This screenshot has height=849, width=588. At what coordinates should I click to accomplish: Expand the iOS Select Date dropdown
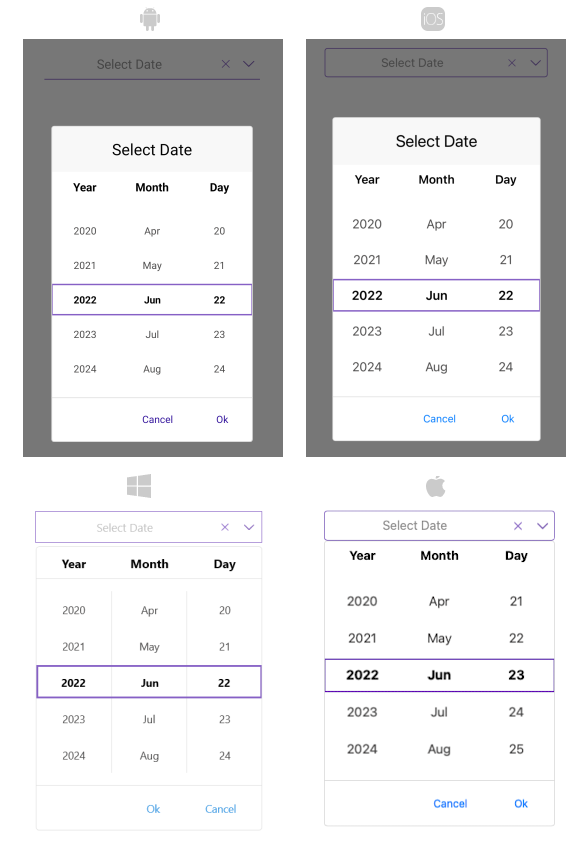pos(533,62)
